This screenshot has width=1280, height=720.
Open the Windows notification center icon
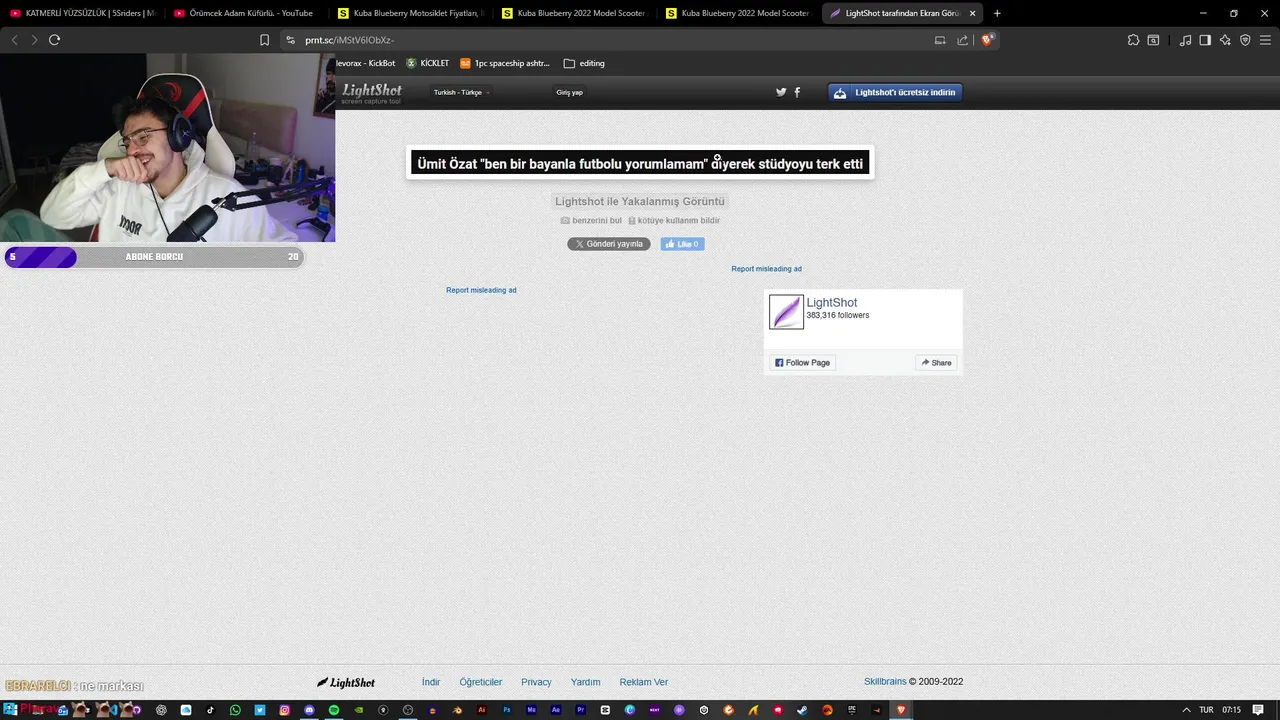[x=1258, y=710]
